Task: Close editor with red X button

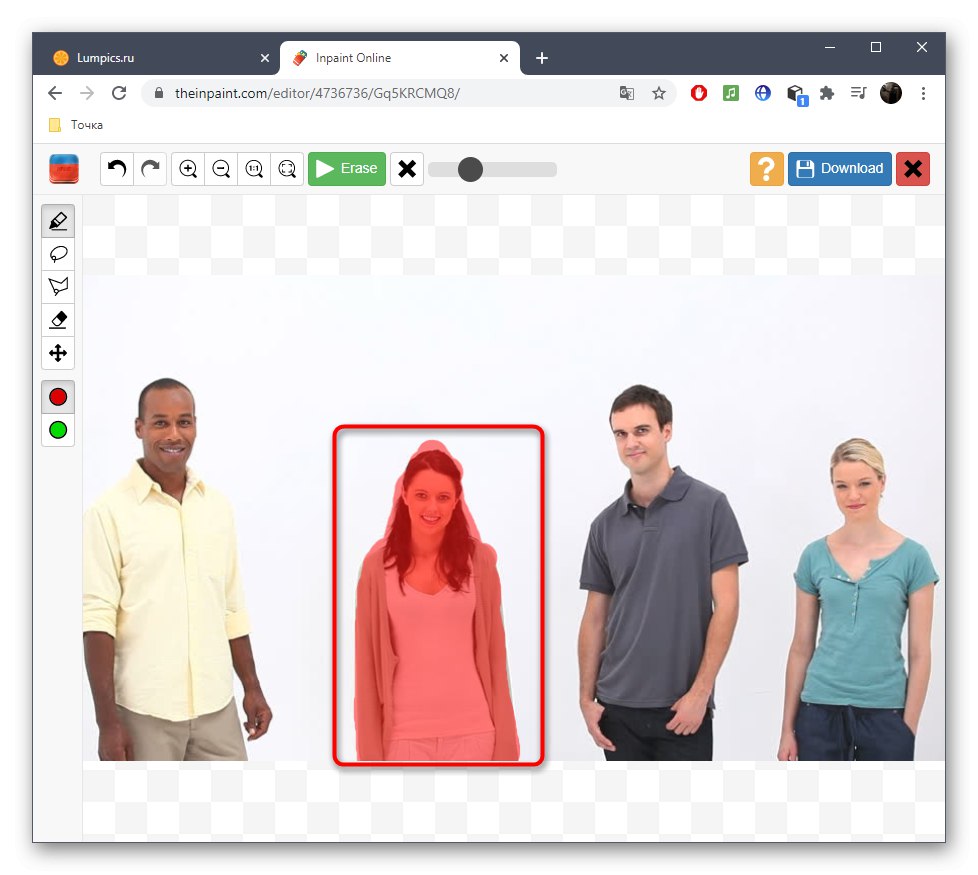Action: pos(913,168)
